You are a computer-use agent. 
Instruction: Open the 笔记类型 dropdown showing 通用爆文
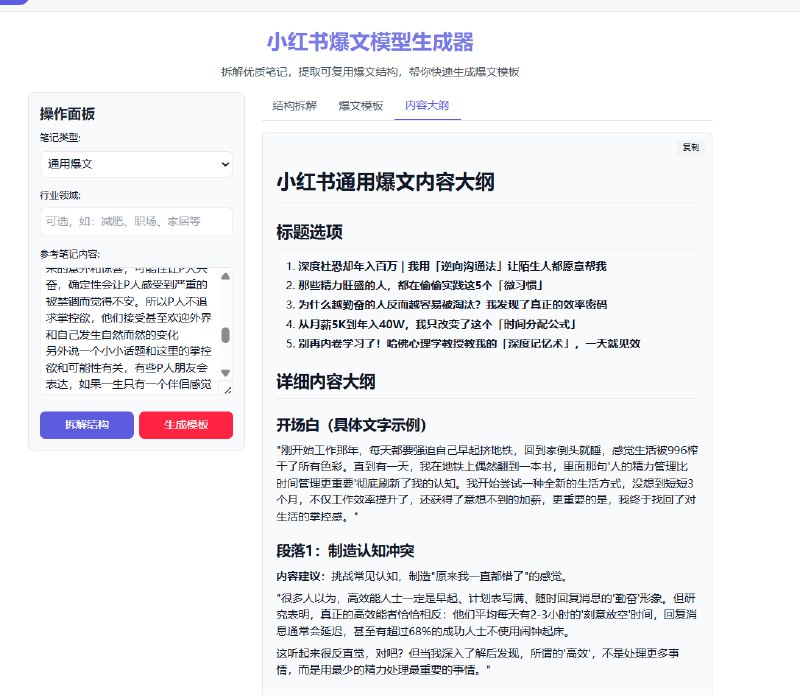tap(136, 164)
